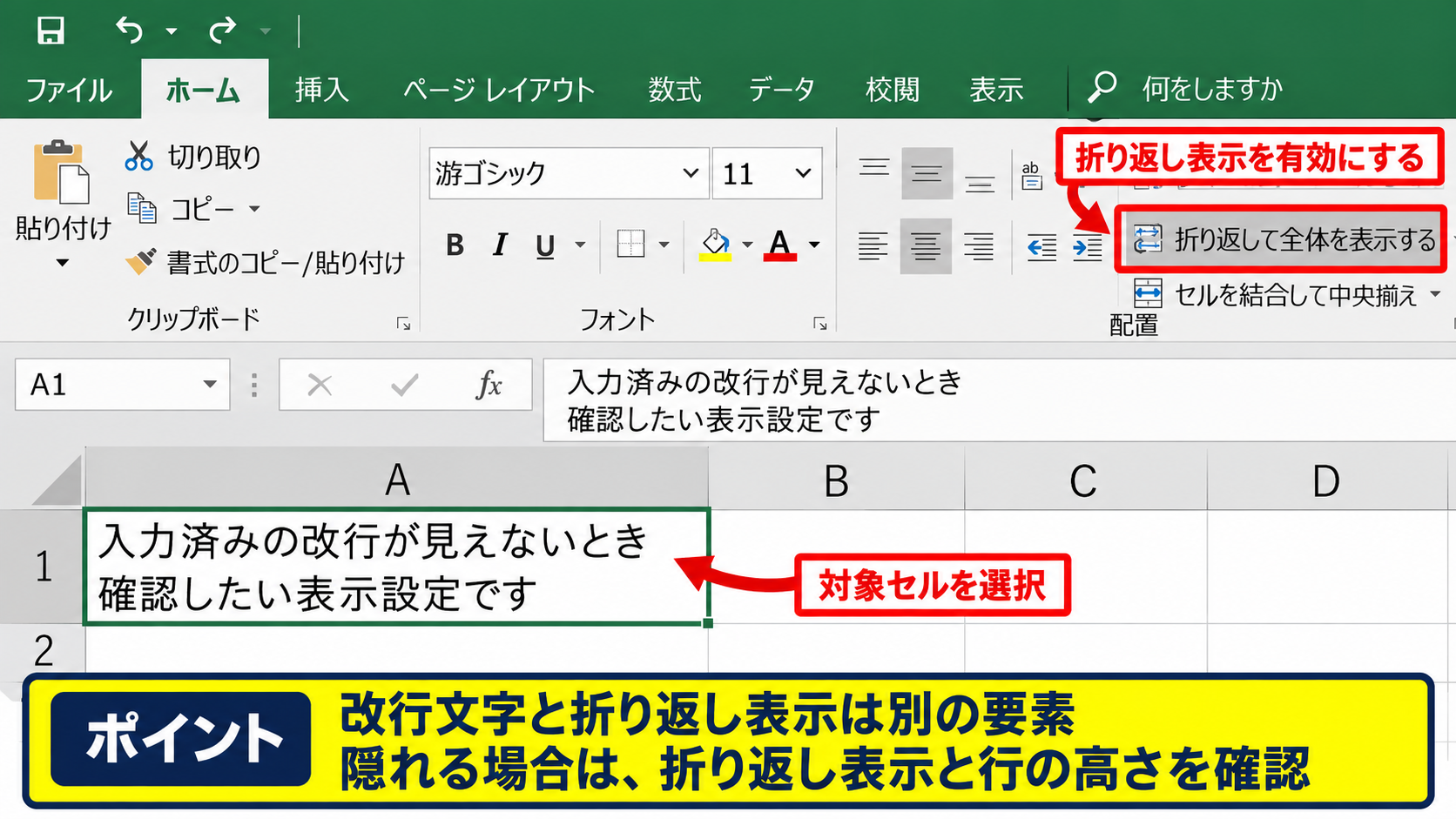Click セルを結合して中央揃え merge button
Viewport: 1456px width, 819px height.
[x=1288, y=294]
